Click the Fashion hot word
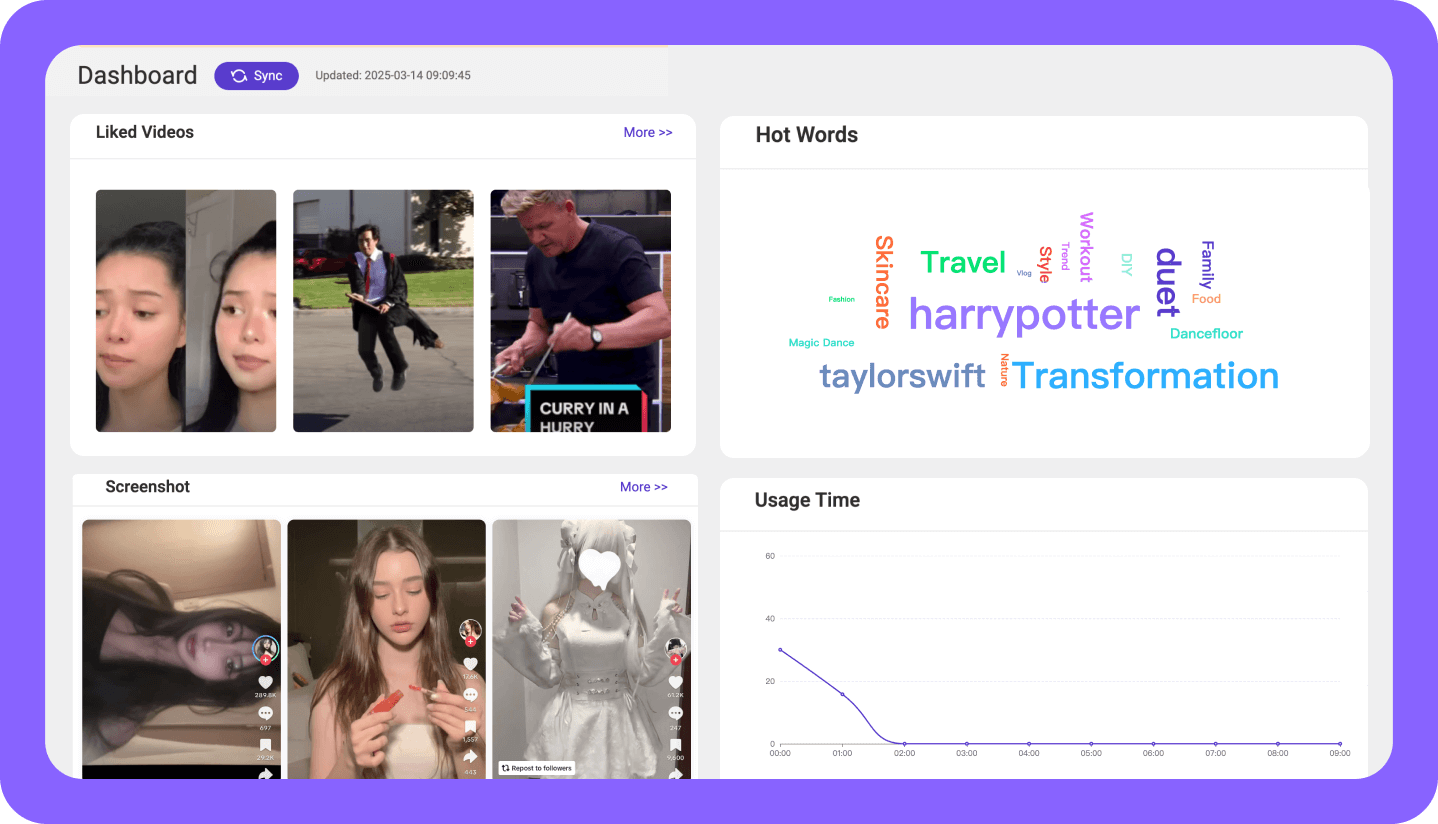 [x=842, y=299]
